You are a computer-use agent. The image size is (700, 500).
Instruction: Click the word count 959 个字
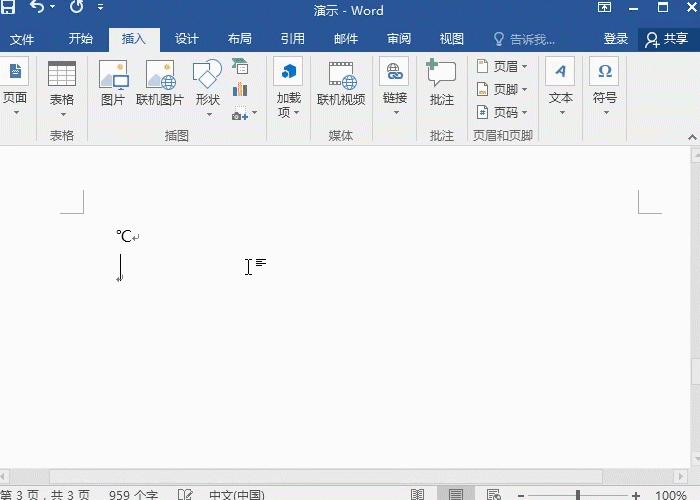tap(133, 495)
